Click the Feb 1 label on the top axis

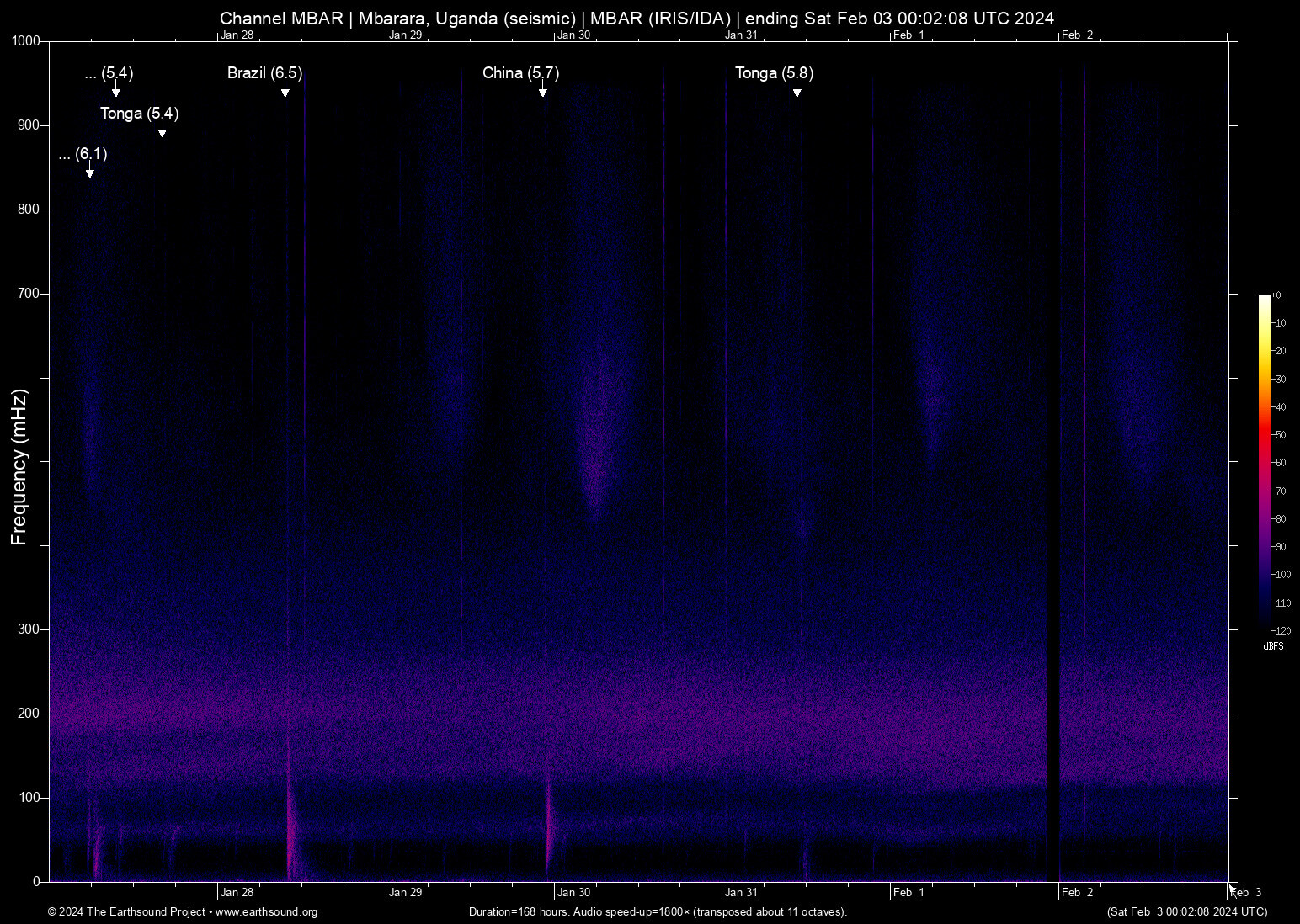click(x=908, y=35)
